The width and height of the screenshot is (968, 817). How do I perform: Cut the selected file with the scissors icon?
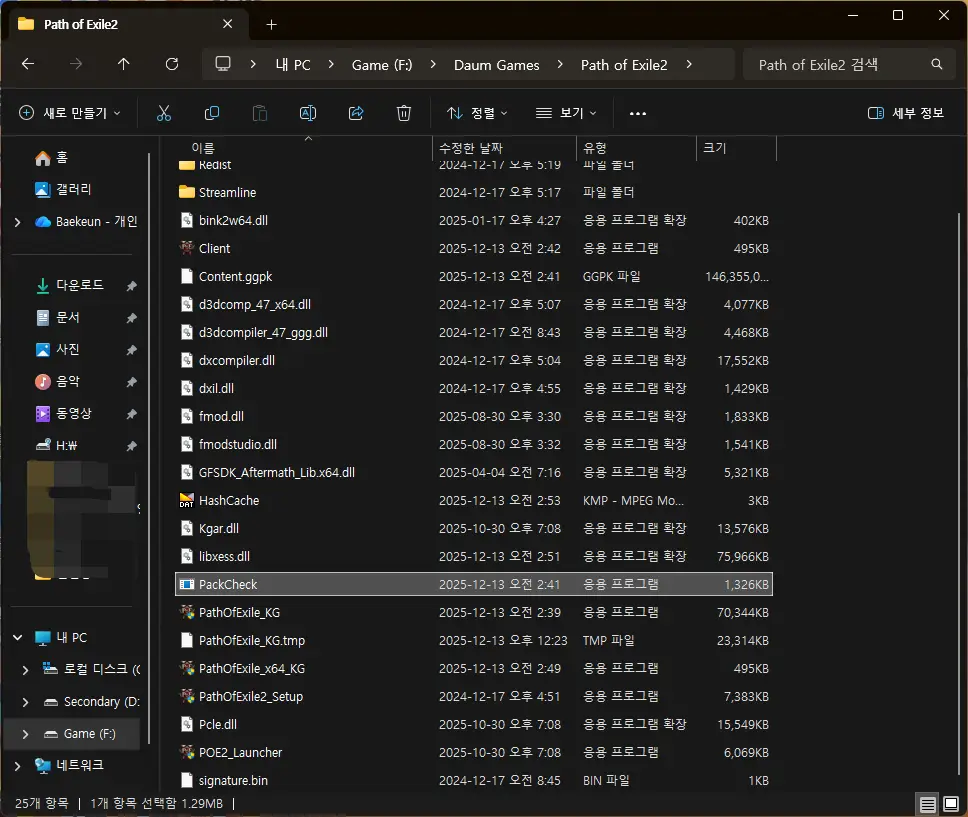pyautogui.click(x=163, y=112)
